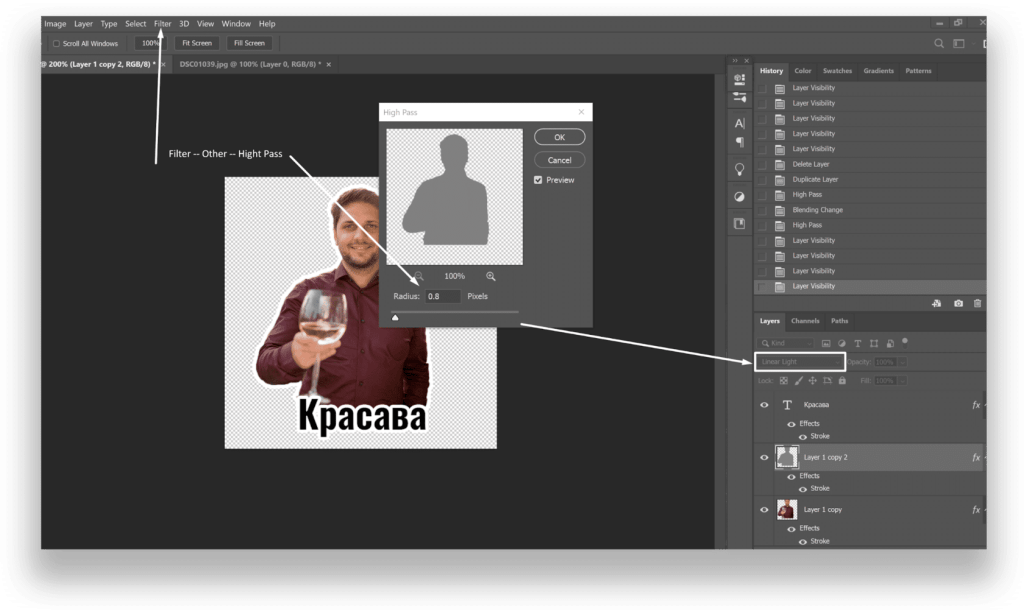Open the Character panel icon
The width and height of the screenshot is (1024, 614).
tap(740, 123)
